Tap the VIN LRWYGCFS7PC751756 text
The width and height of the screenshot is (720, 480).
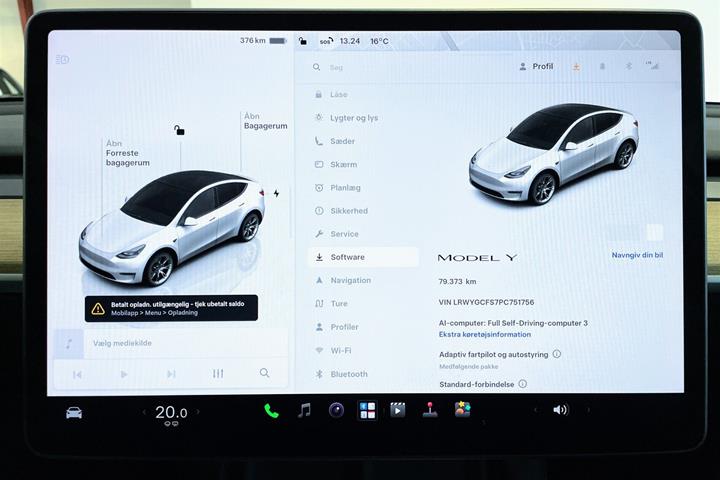pyautogui.click(x=486, y=302)
